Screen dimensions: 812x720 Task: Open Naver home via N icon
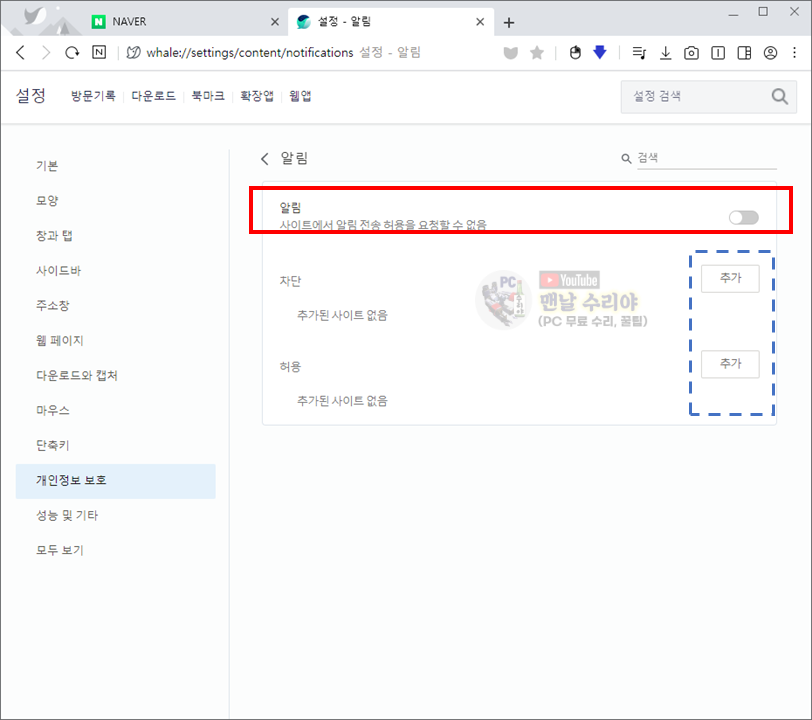[x=99, y=52]
